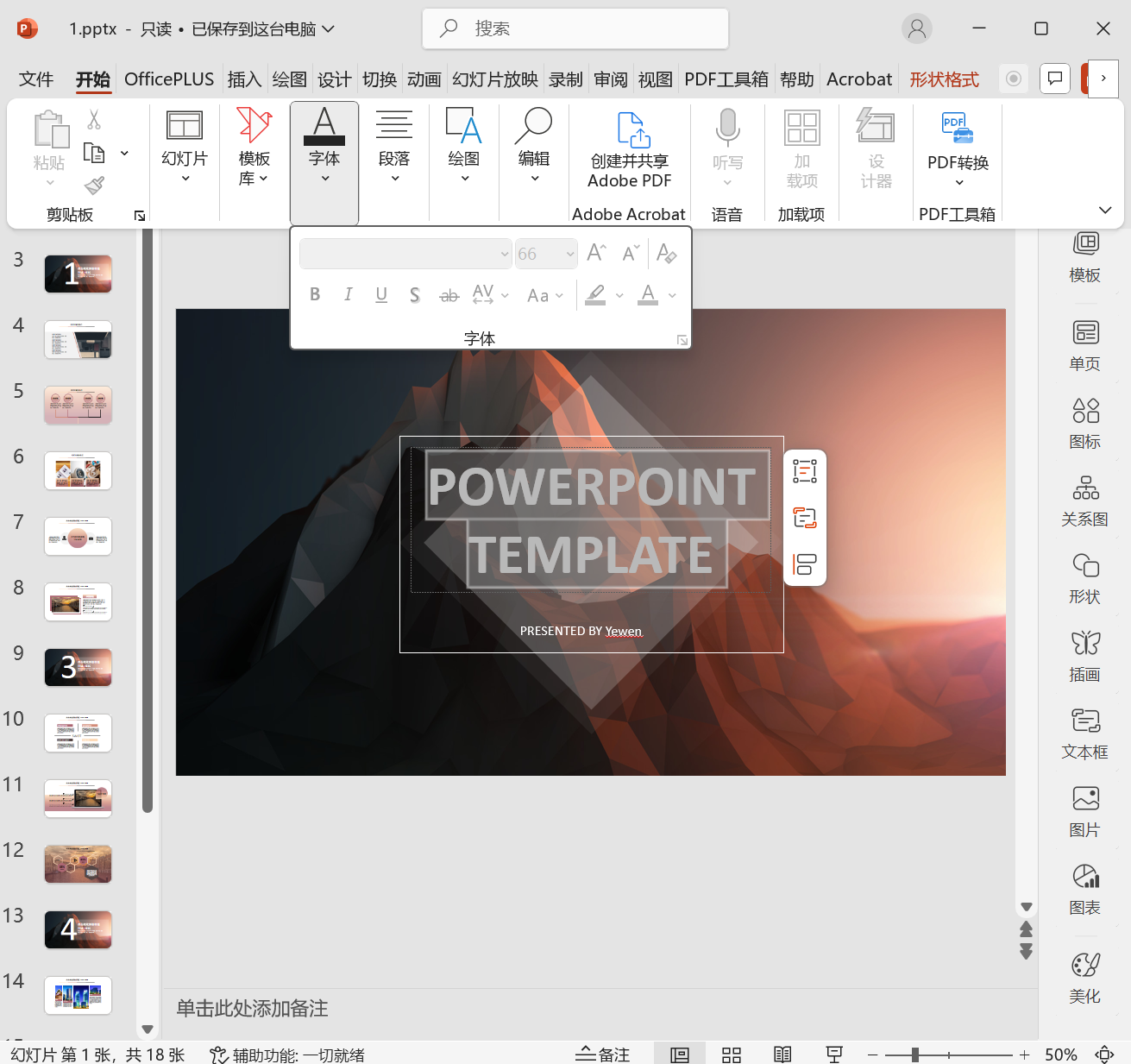Expand the change case Aa dropdown
Viewport: 1131px width, 1064px height.
(559, 295)
